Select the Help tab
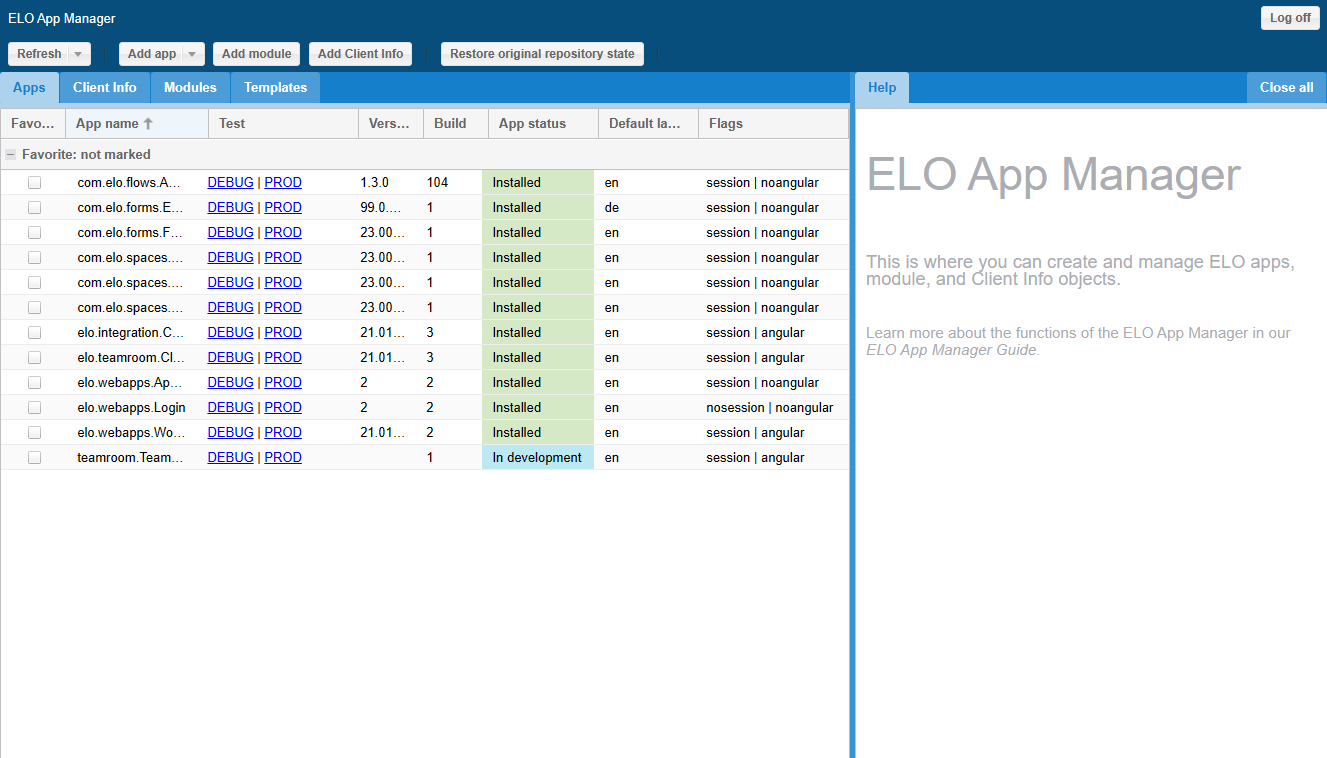Viewport: 1327px width, 758px height. [x=882, y=88]
